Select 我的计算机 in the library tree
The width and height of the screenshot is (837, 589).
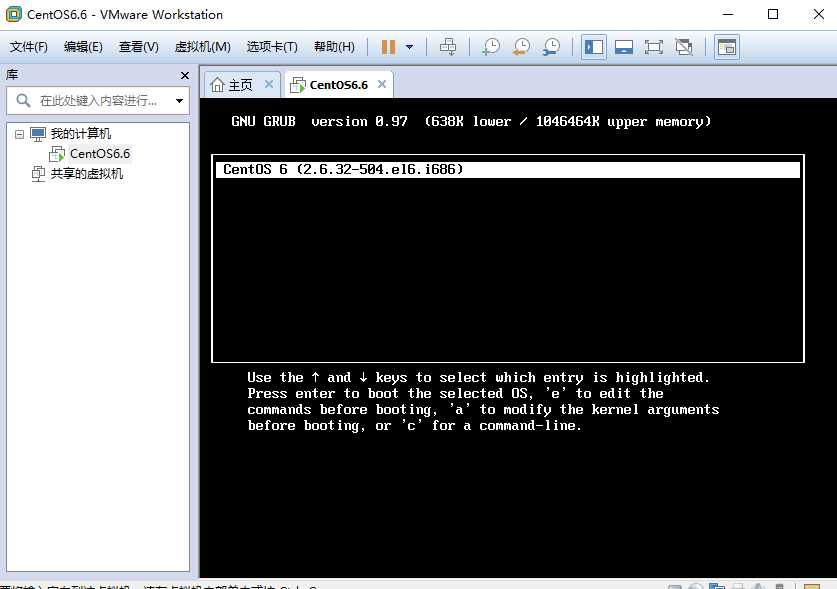[81, 133]
